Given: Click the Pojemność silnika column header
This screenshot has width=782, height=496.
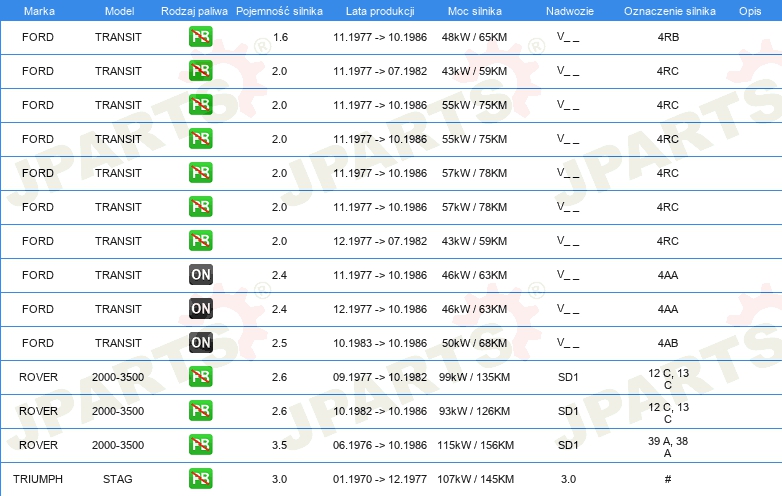Looking at the screenshot, I should tap(279, 11).
